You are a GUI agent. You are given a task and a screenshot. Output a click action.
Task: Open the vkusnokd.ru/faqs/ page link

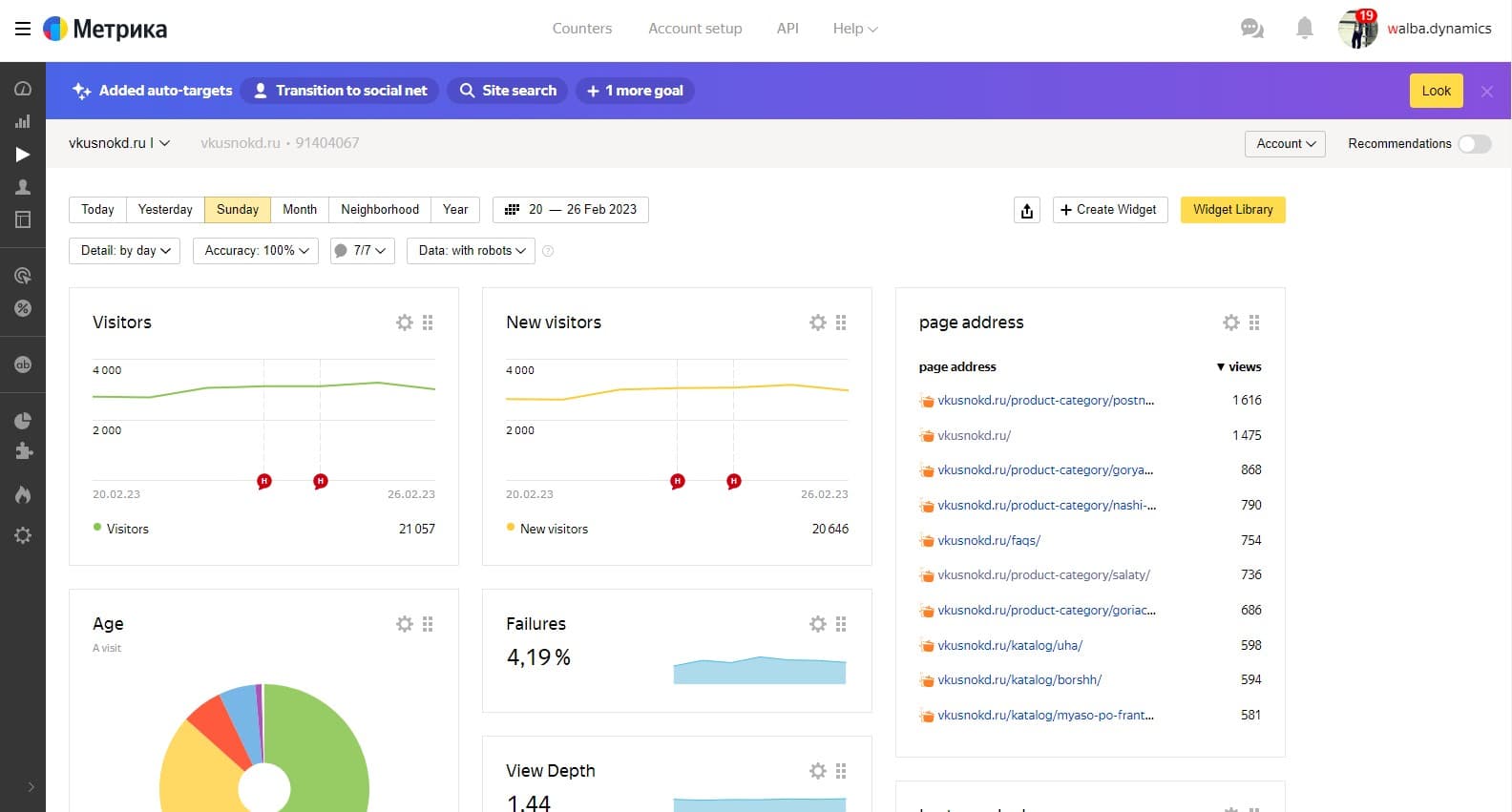click(989, 540)
